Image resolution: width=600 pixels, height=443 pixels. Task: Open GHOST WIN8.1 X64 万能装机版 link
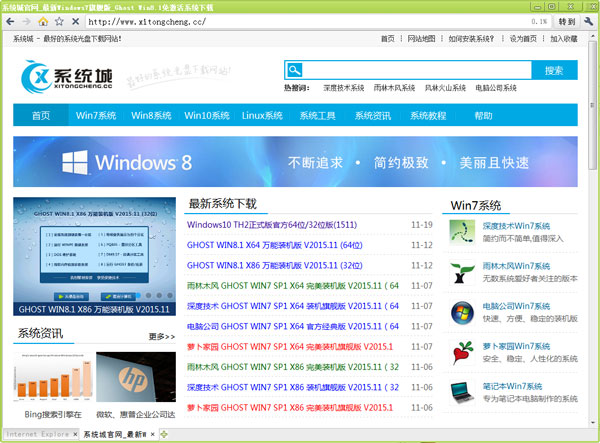[x=274, y=245]
